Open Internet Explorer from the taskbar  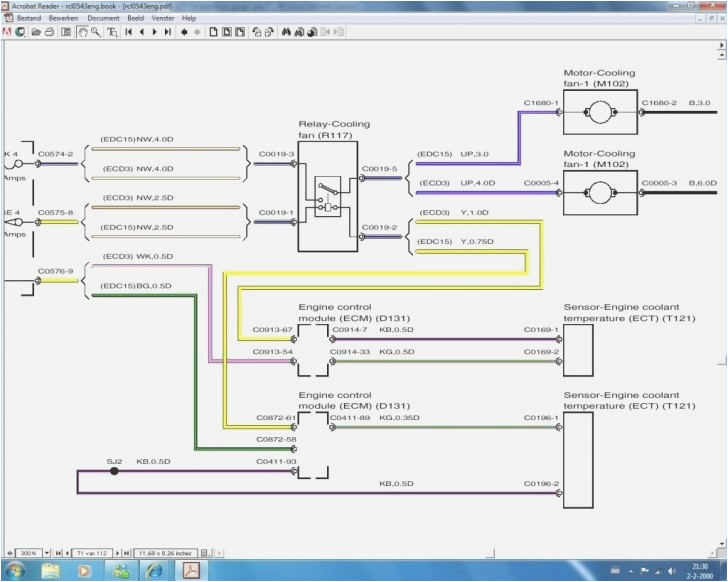(155, 571)
